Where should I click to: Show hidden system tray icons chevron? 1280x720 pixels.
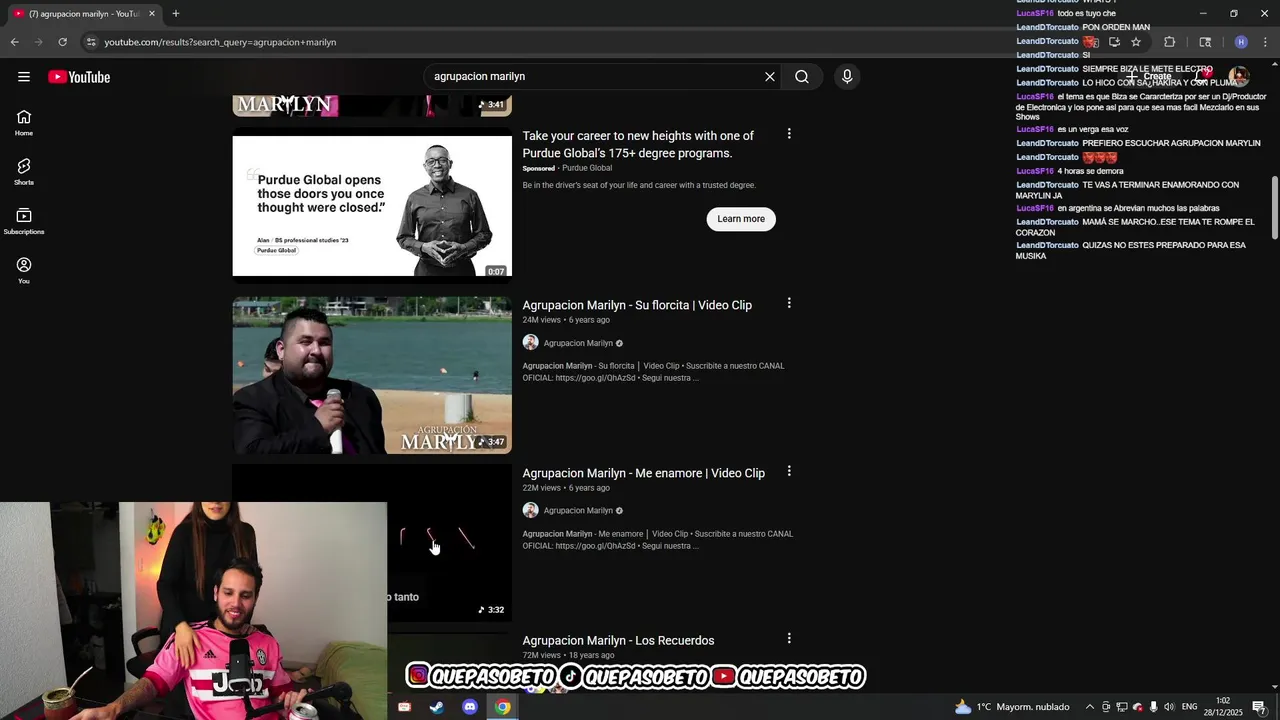1090,707
